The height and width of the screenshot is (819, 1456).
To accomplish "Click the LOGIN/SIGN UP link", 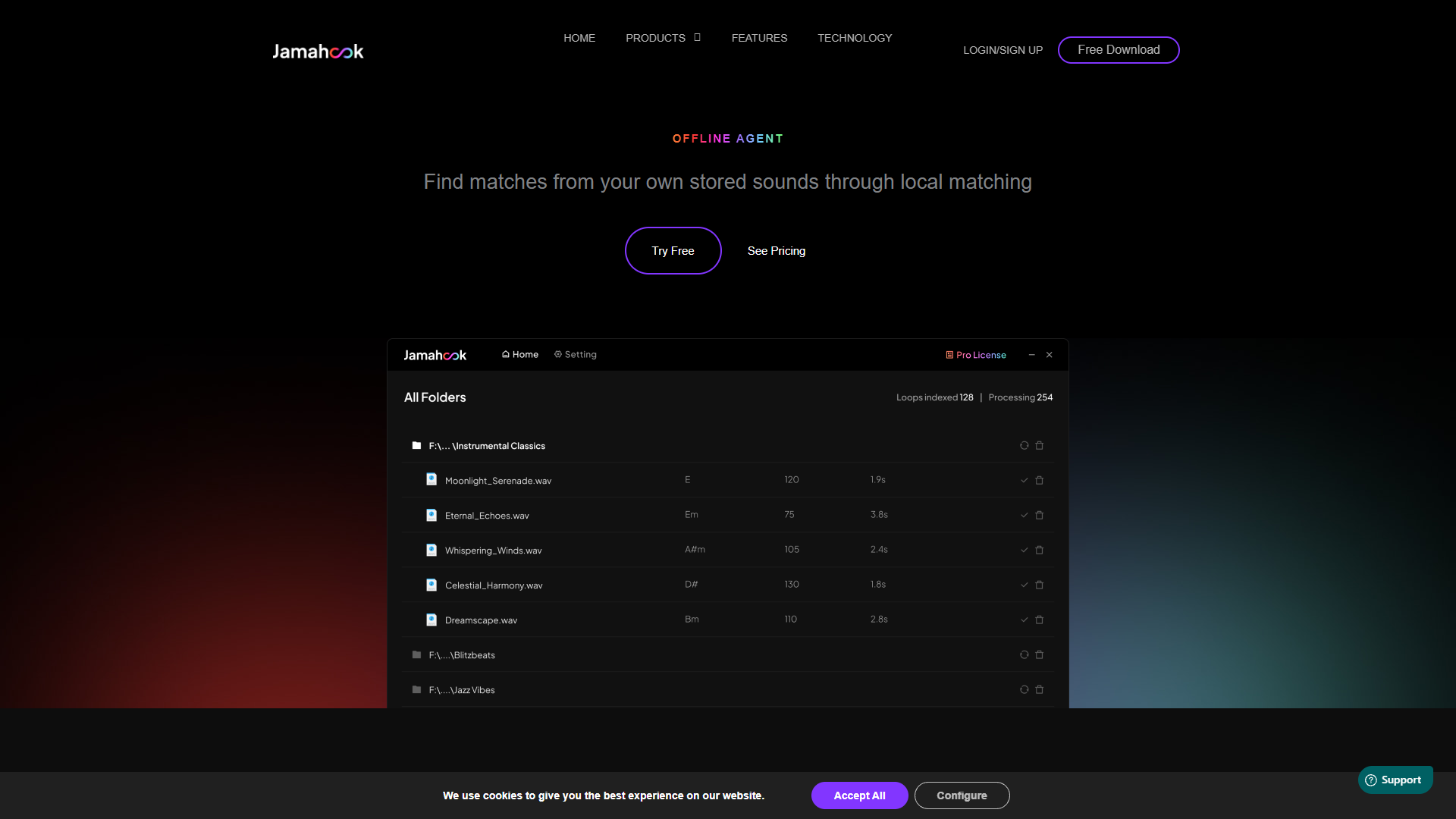I will pyautogui.click(x=1003, y=50).
